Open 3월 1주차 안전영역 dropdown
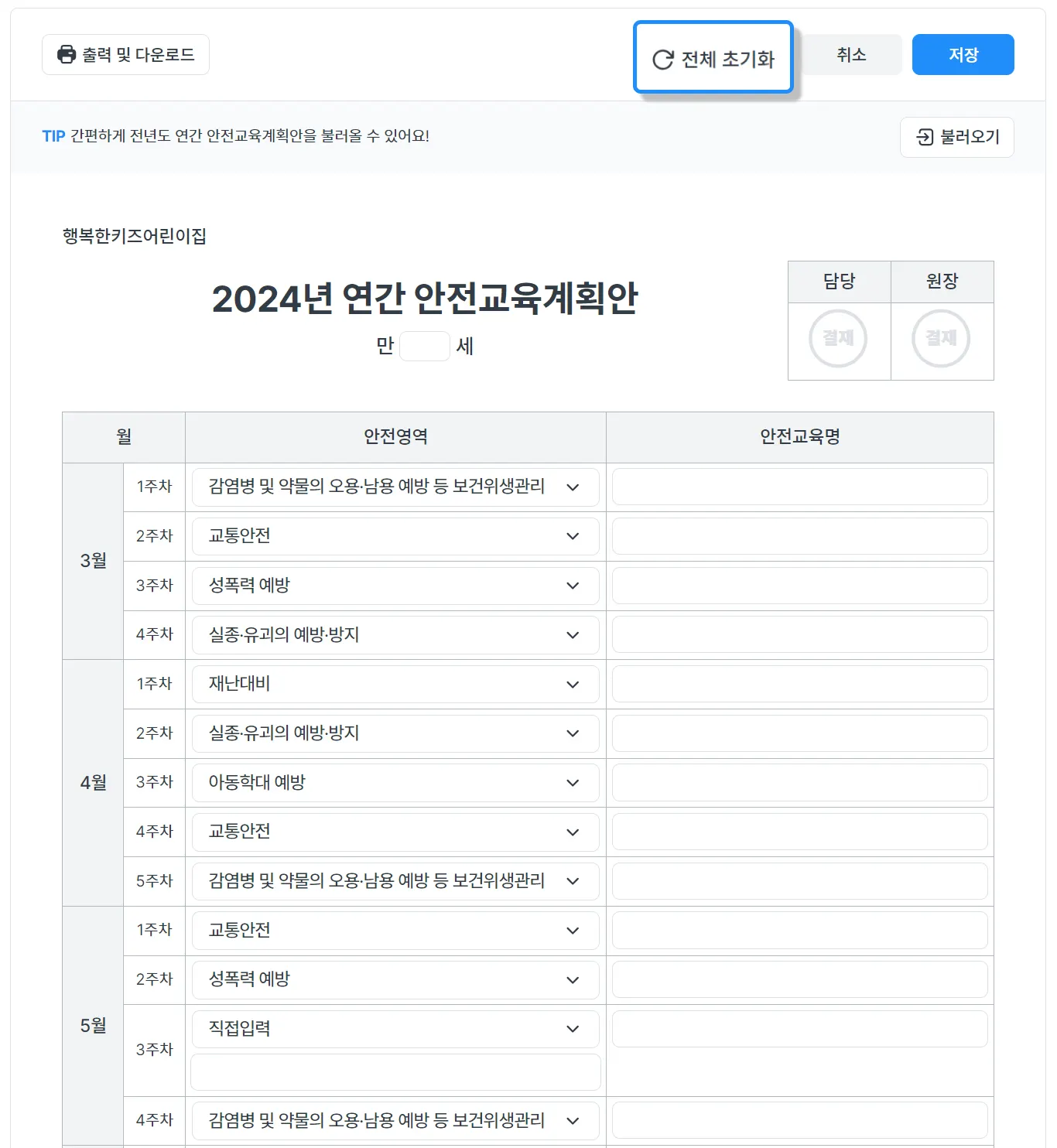The image size is (1057, 1148). click(x=395, y=487)
